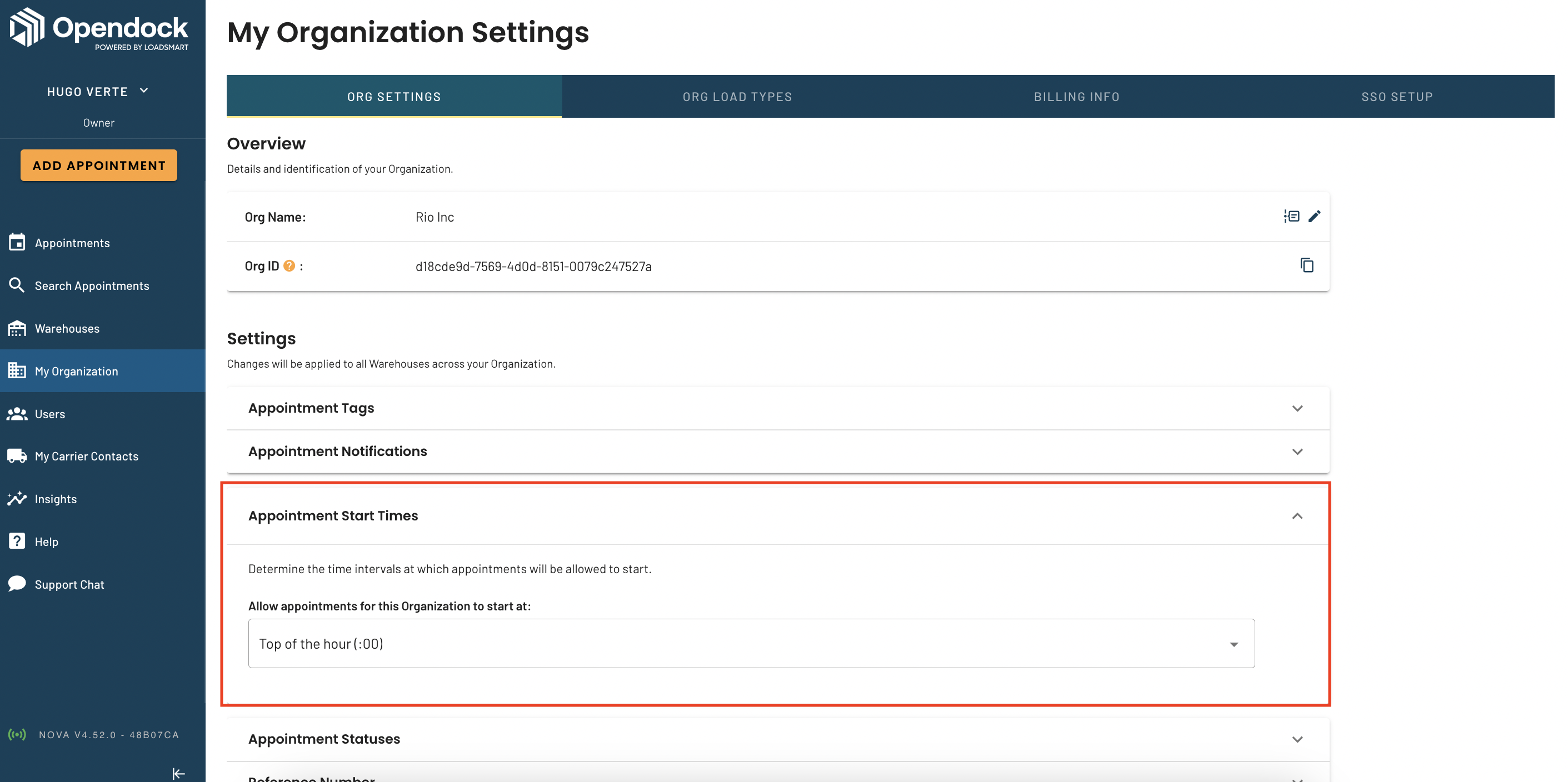Screen dimensions: 1568x782
Task: Collapse the sidebar with arrow icon
Action: click(178, 774)
